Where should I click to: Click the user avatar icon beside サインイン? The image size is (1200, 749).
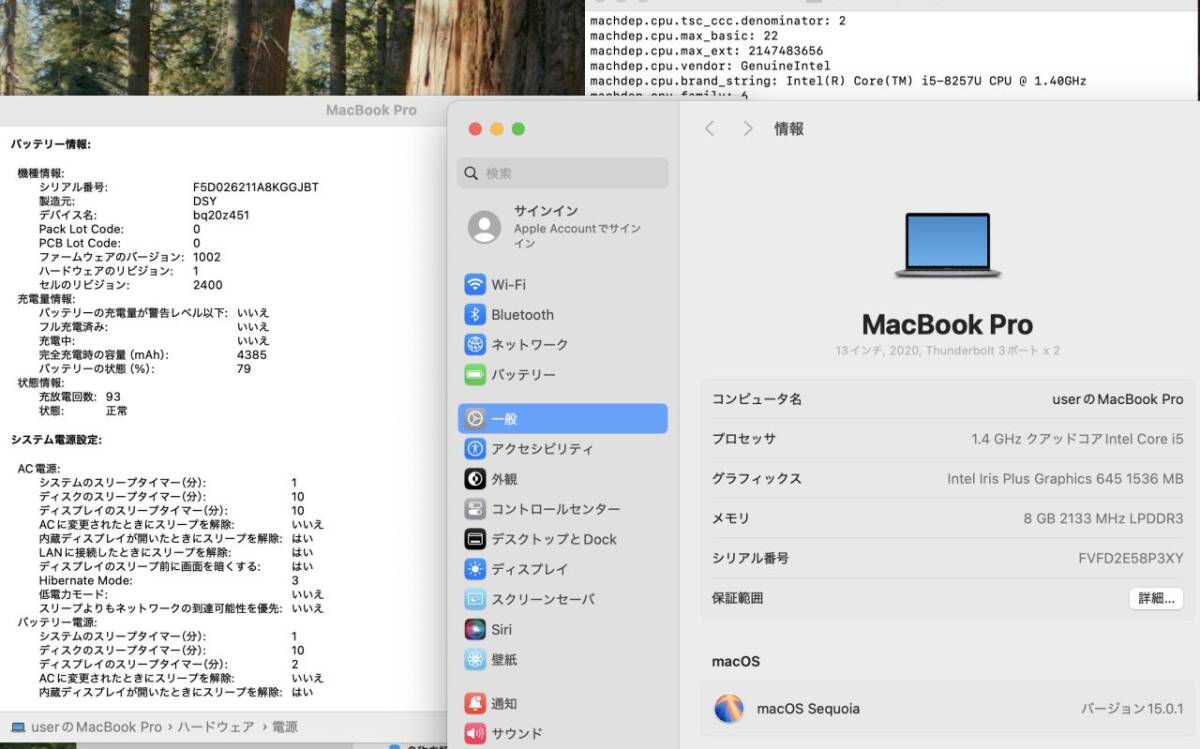tap(485, 227)
